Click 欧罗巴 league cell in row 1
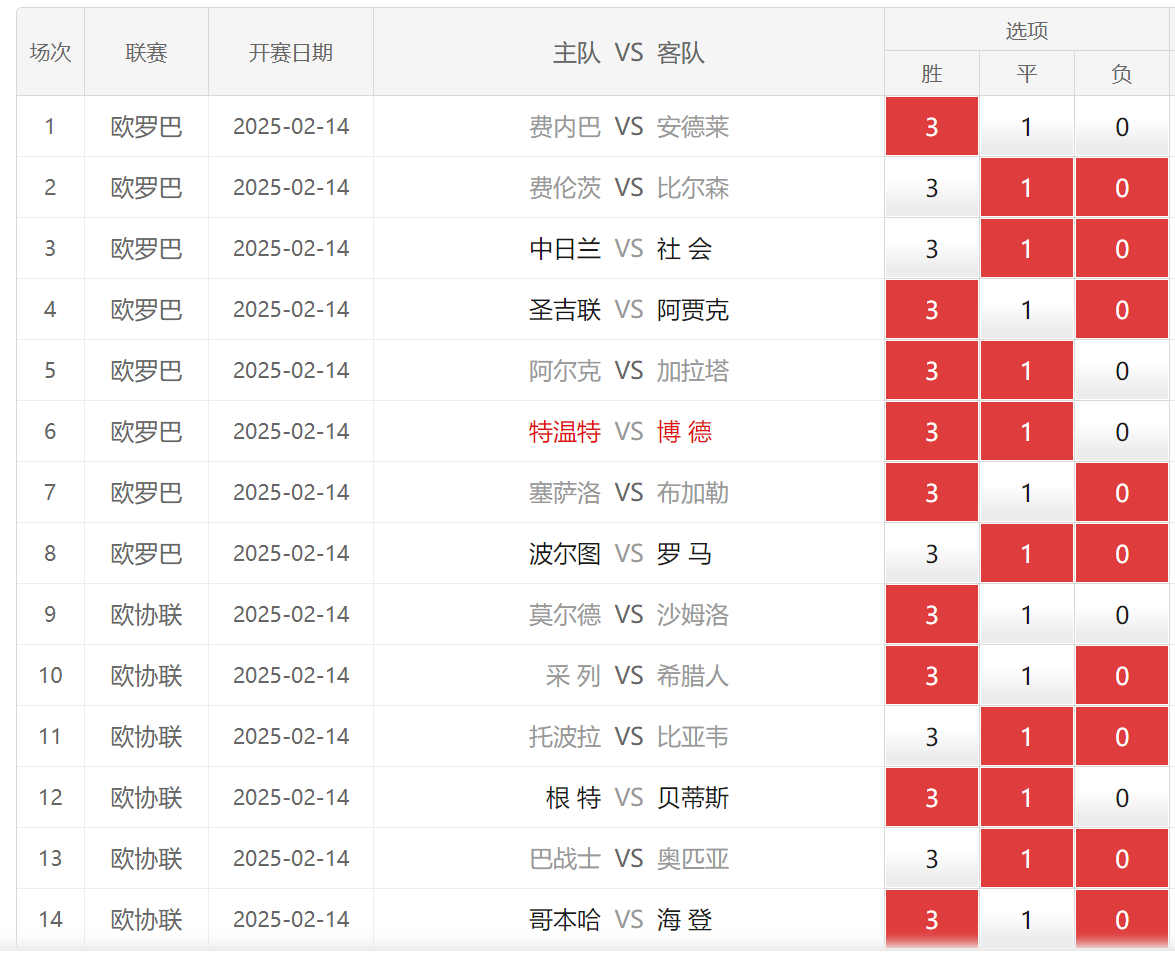 tap(146, 127)
